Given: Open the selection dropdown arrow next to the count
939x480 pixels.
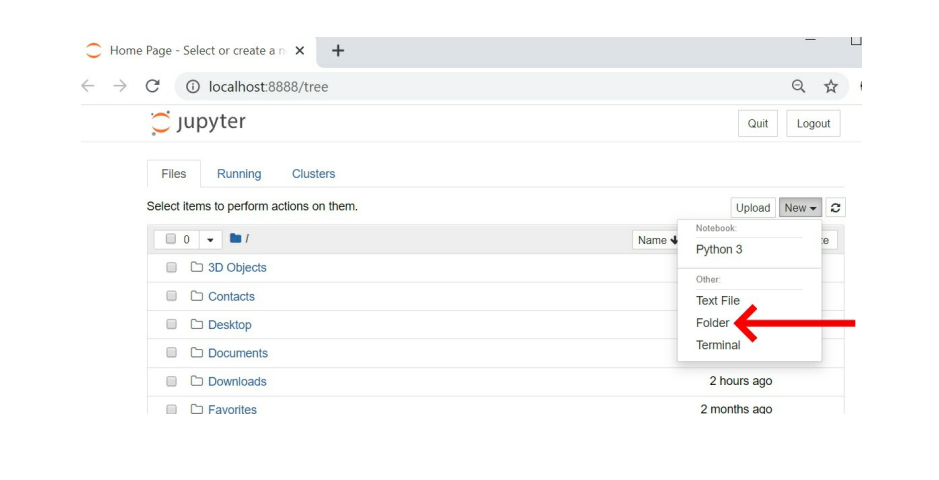Looking at the screenshot, I should 210,239.
